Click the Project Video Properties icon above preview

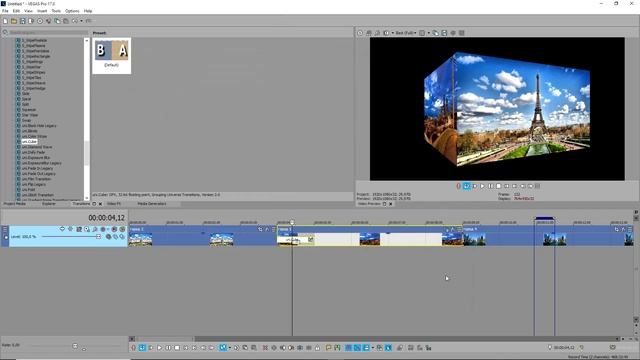(x=360, y=33)
